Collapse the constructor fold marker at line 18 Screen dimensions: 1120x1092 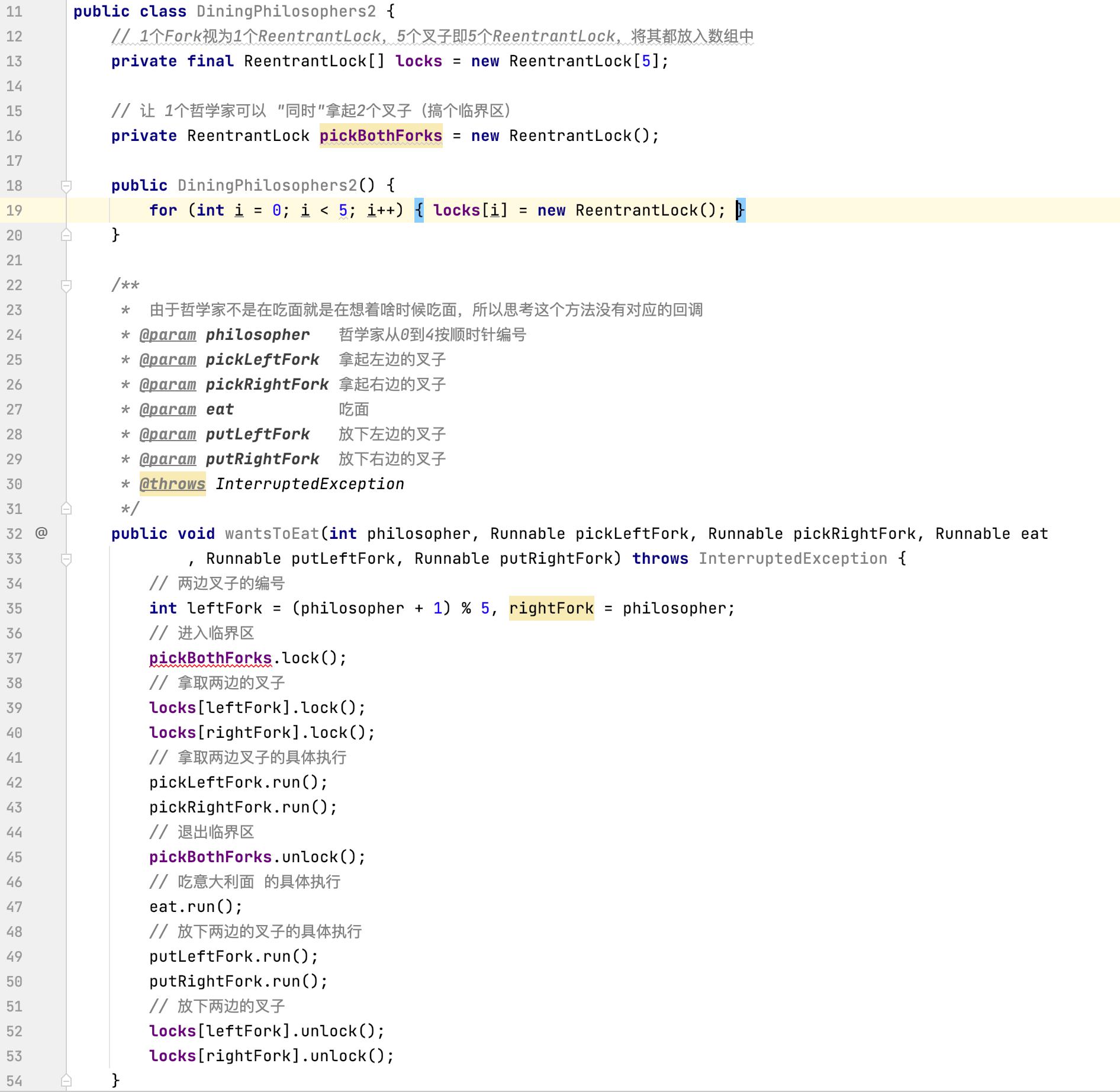coord(66,186)
